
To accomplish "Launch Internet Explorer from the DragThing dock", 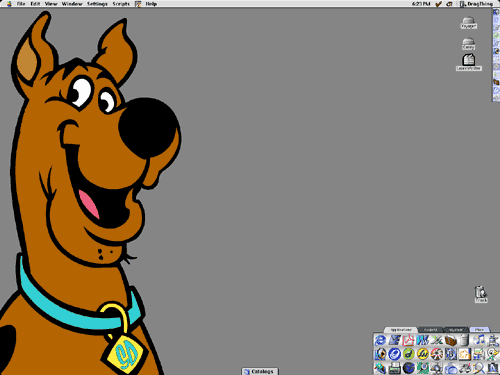I will pos(380,340).
